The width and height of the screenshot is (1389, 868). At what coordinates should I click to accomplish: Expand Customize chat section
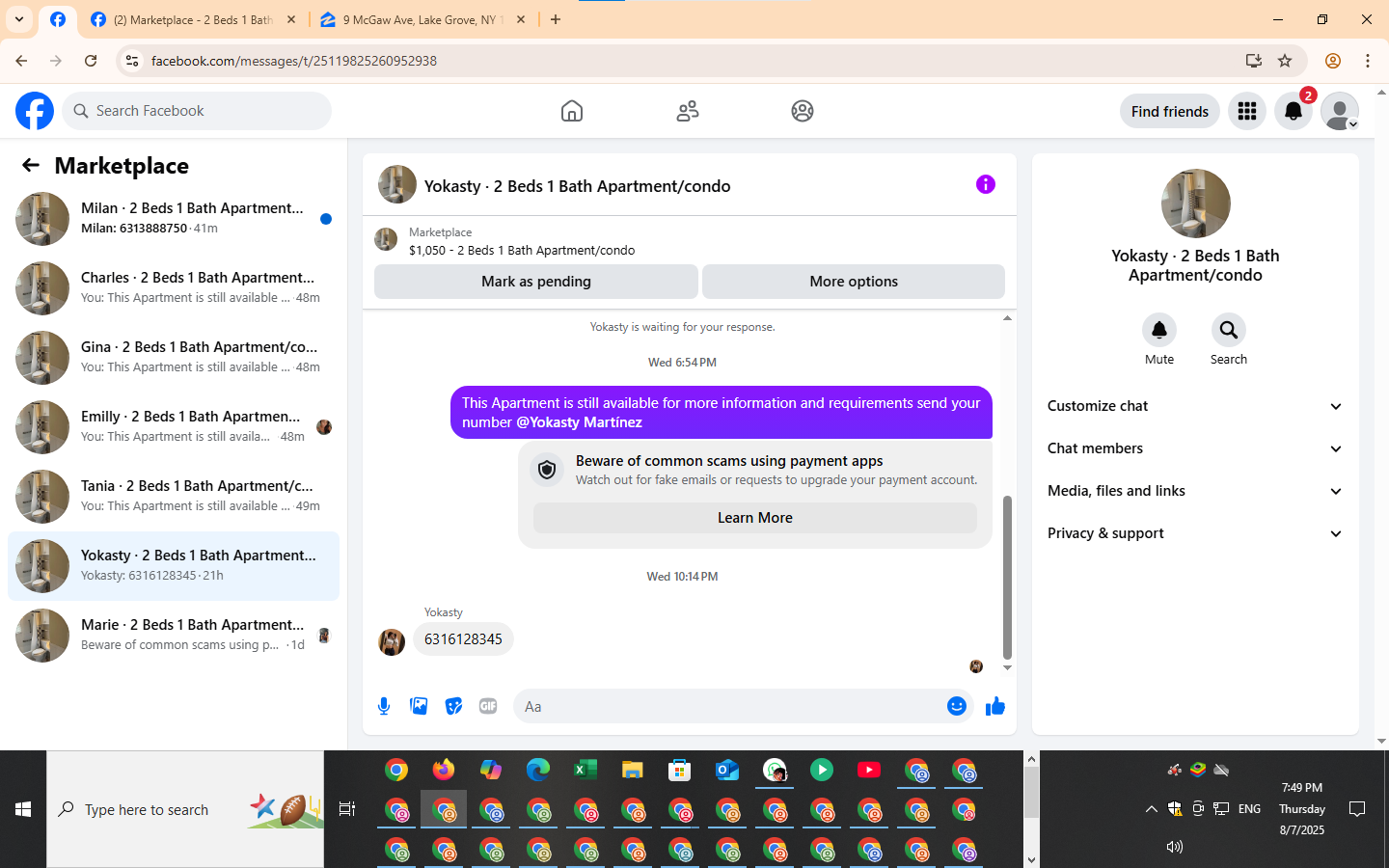click(x=1195, y=406)
